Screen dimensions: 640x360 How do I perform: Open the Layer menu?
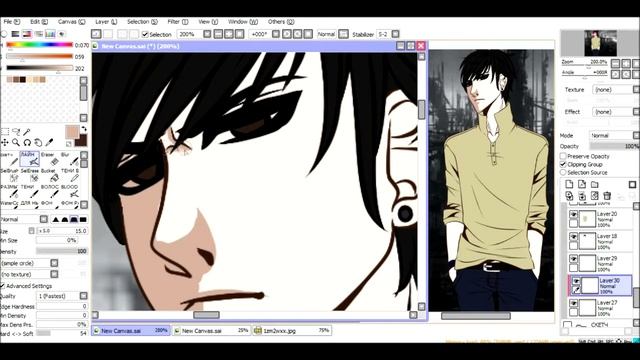(x=106, y=22)
